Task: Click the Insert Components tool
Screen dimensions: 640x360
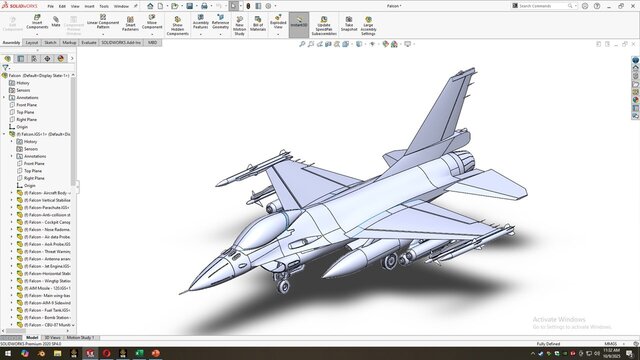Action: click(x=37, y=22)
